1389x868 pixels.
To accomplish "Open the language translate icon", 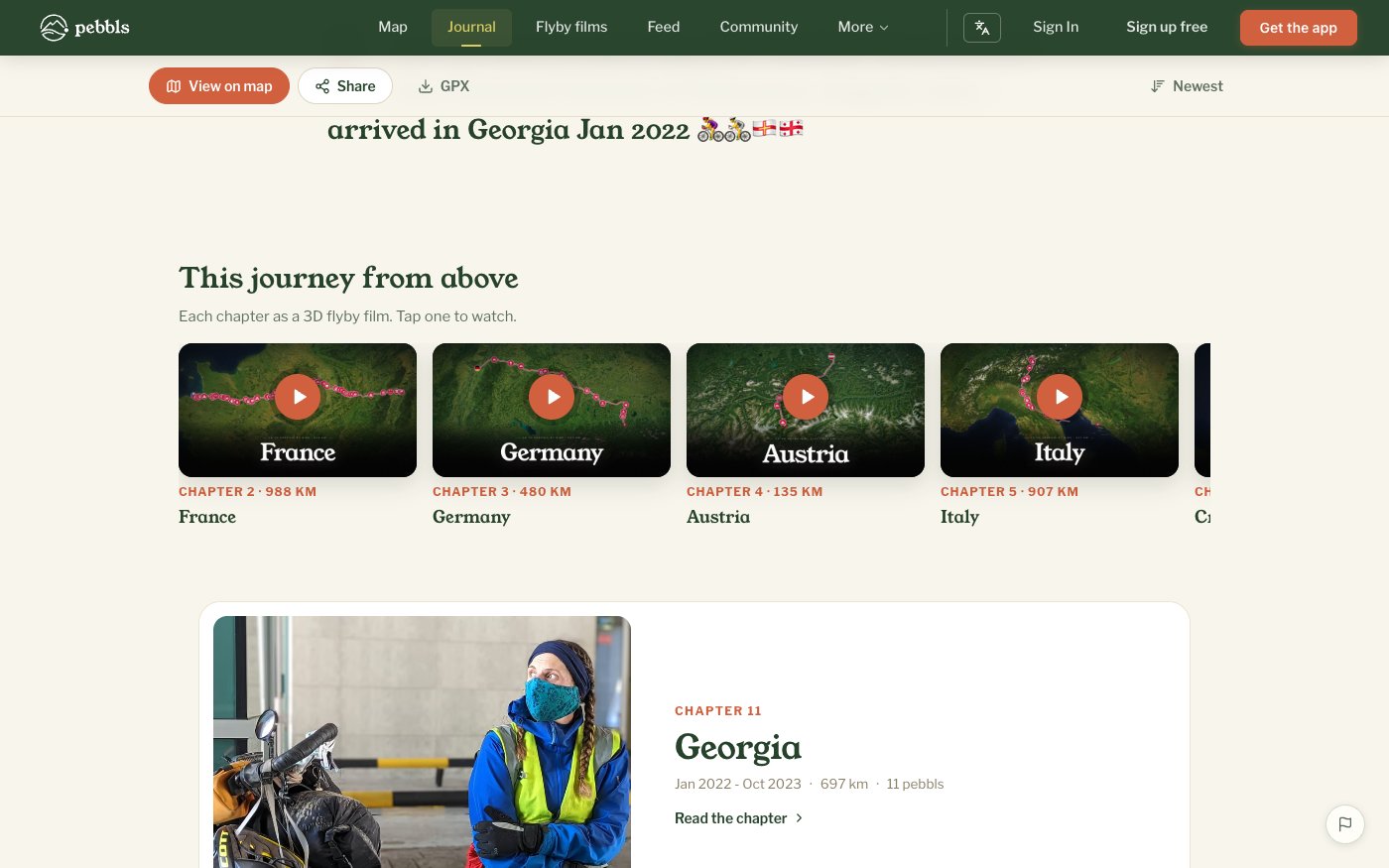I will (x=982, y=28).
